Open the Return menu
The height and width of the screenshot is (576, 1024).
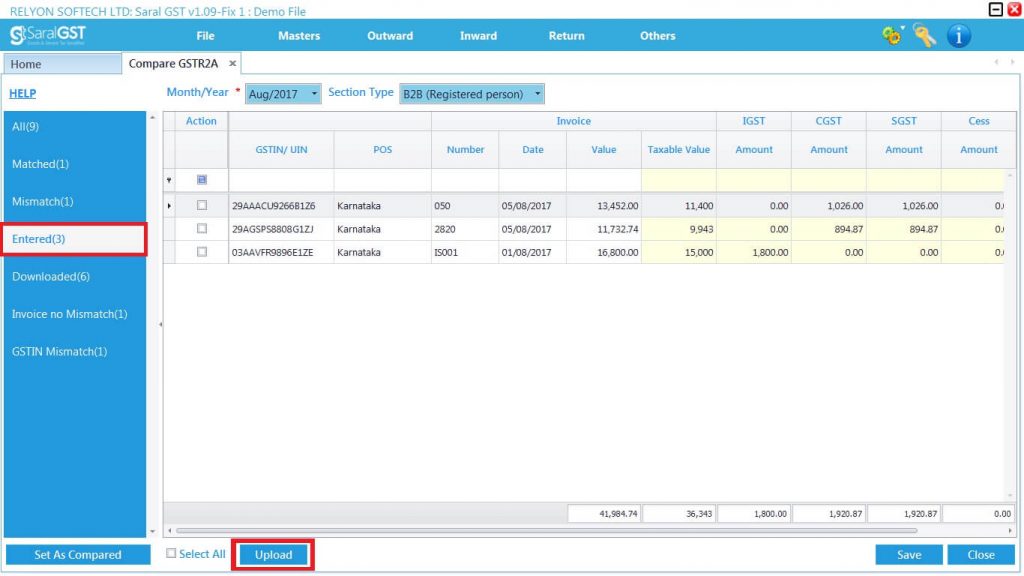coord(566,36)
